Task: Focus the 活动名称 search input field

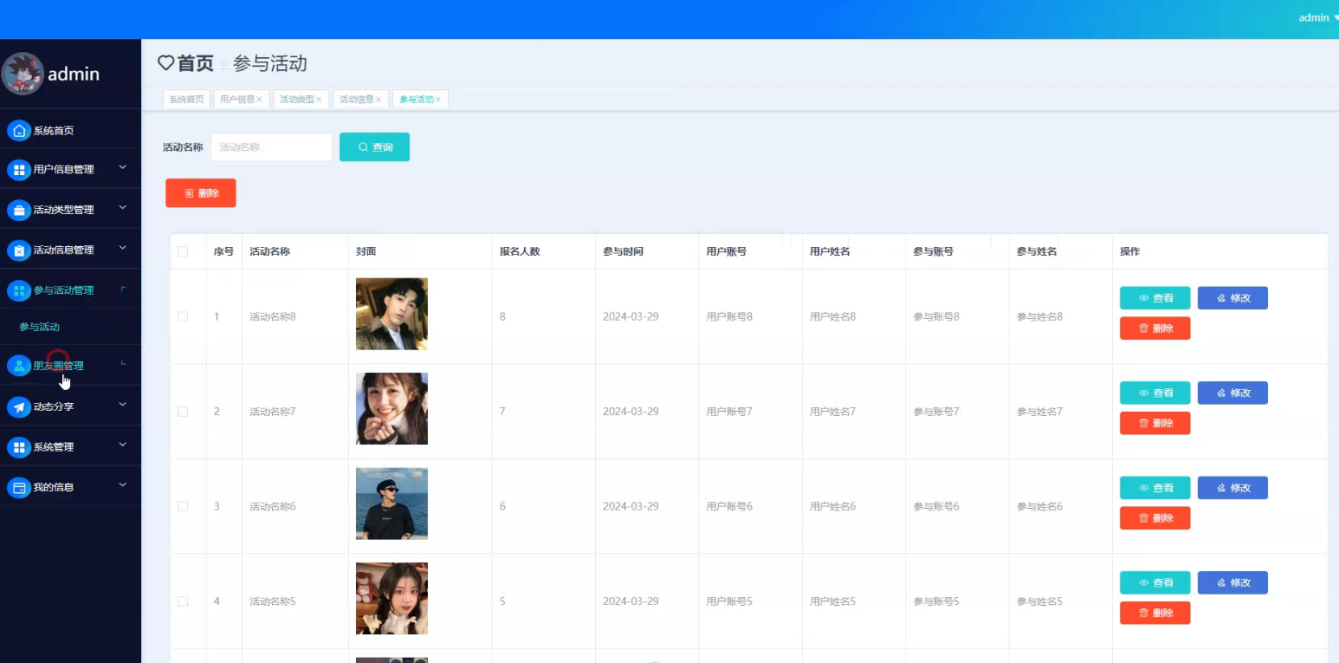Action: click(271, 147)
